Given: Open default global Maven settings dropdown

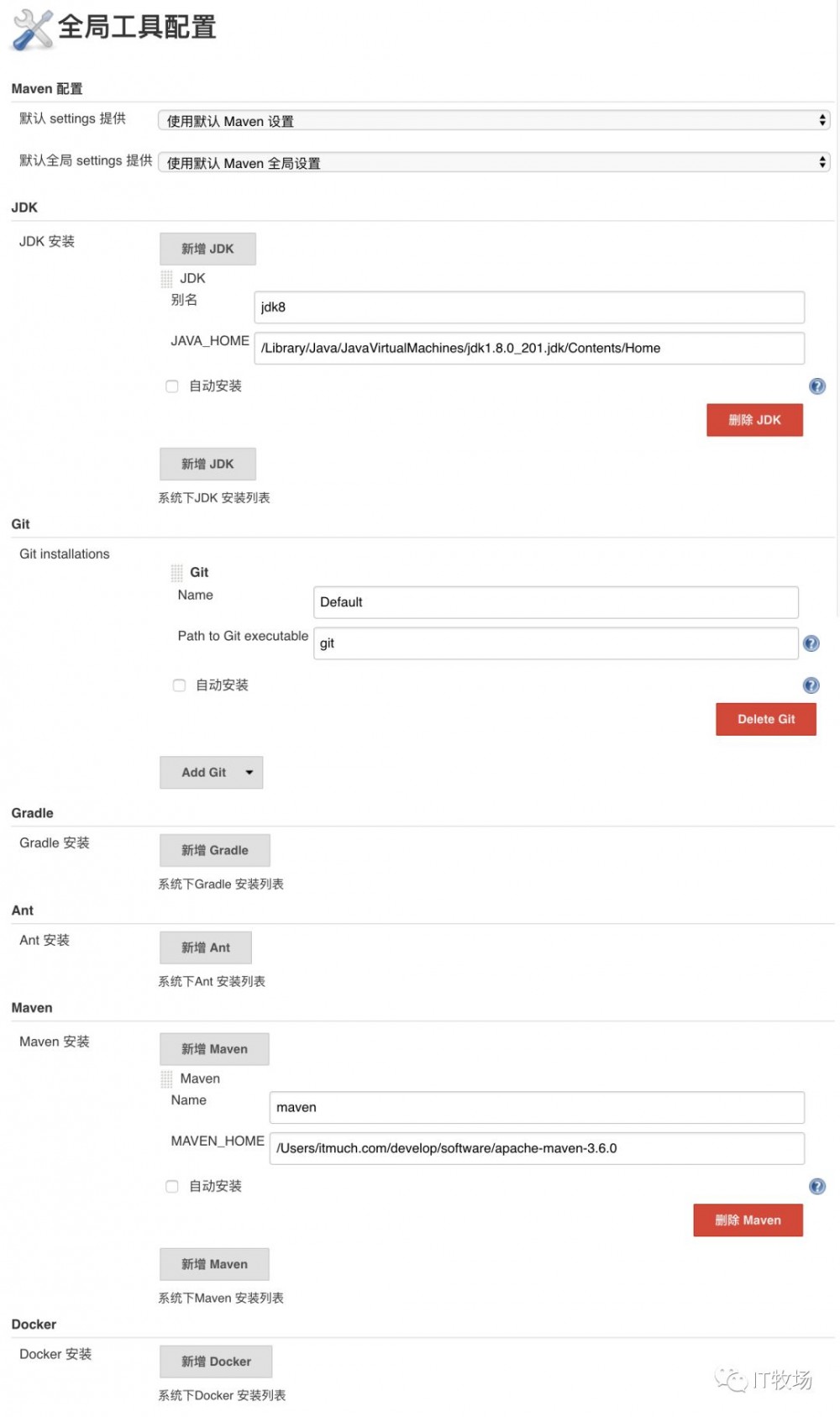Looking at the screenshot, I should point(494,163).
